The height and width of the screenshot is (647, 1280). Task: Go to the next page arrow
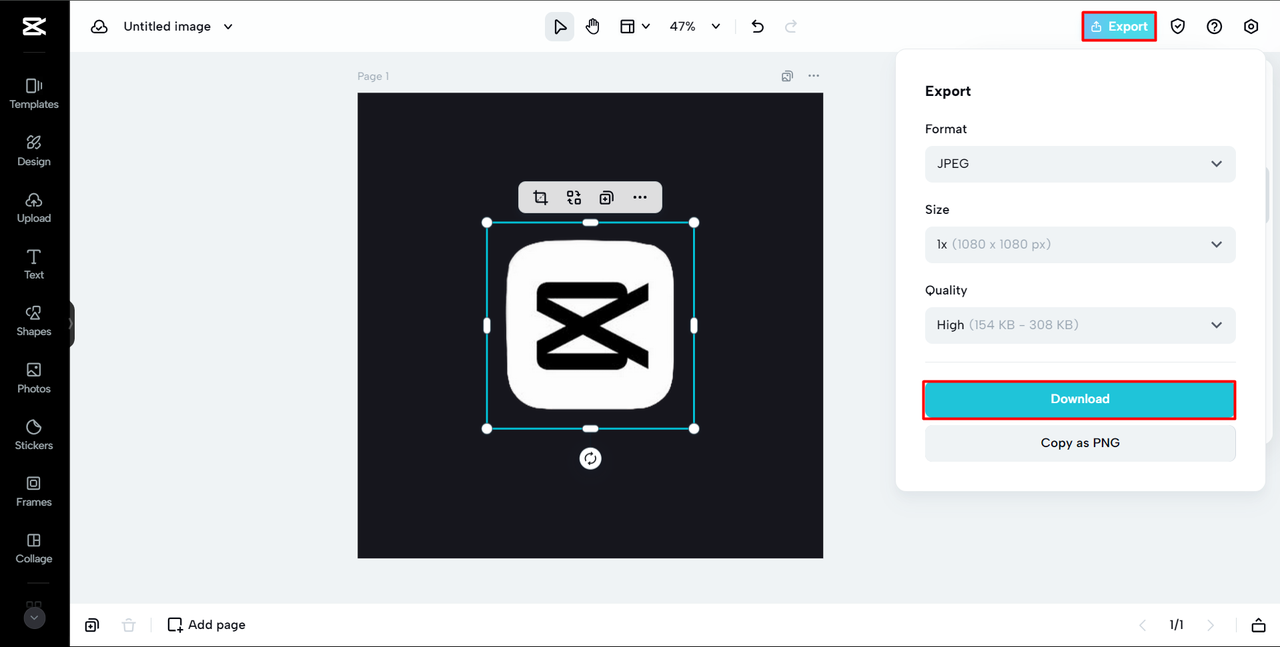point(1211,625)
